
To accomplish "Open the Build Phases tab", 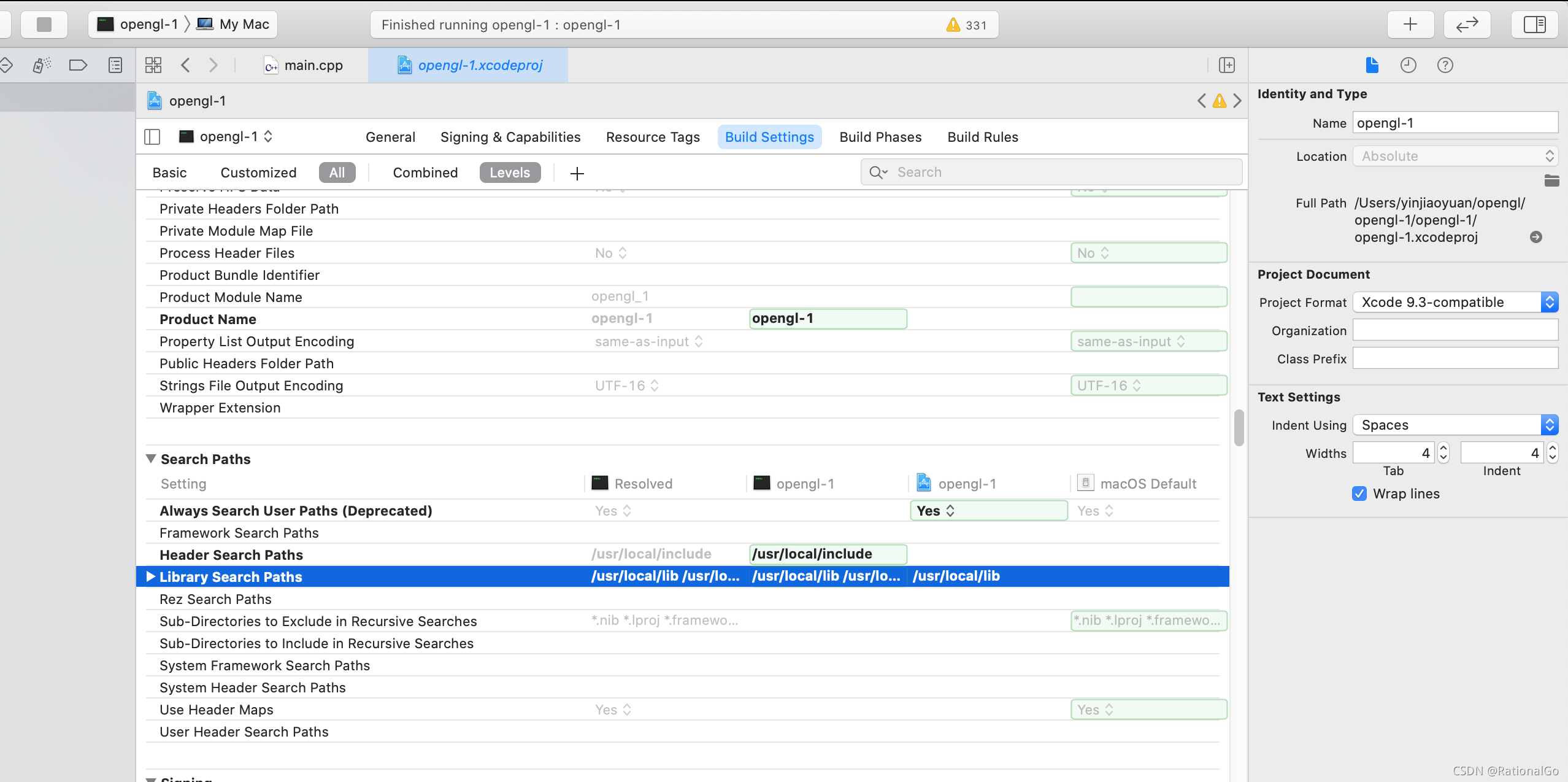I will (880, 137).
